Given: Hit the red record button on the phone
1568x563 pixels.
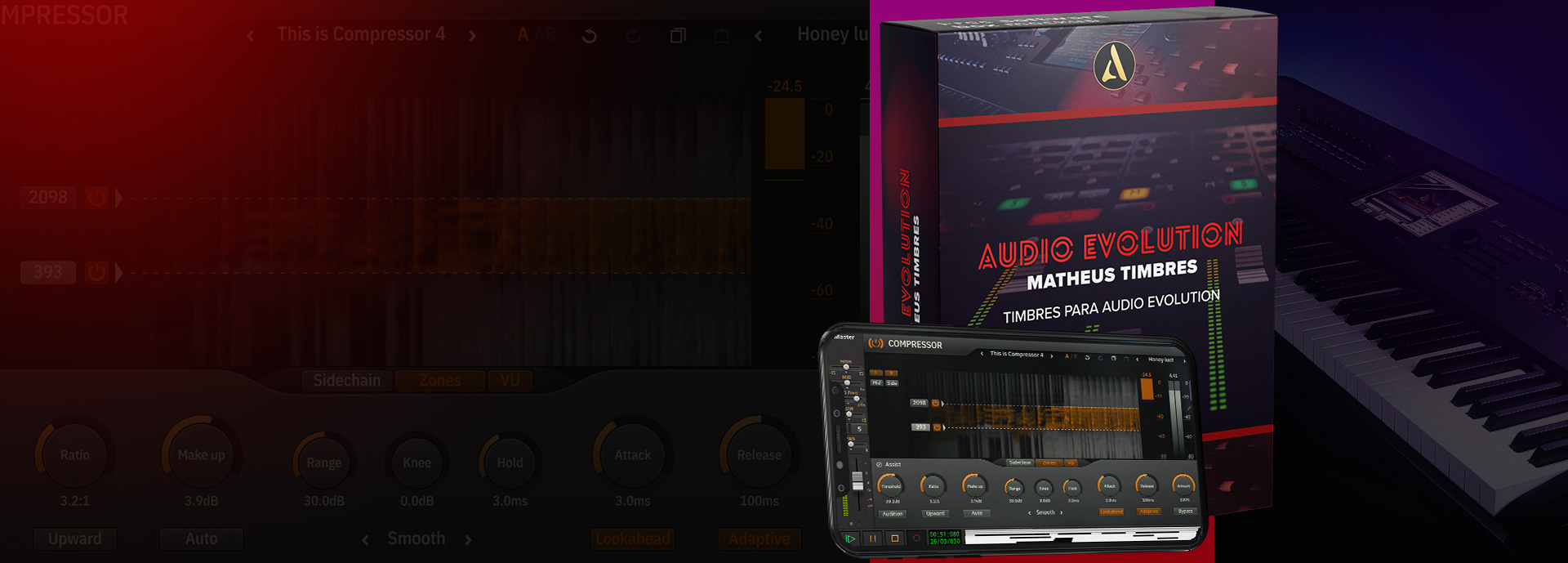Looking at the screenshot, I should (916, 538).
